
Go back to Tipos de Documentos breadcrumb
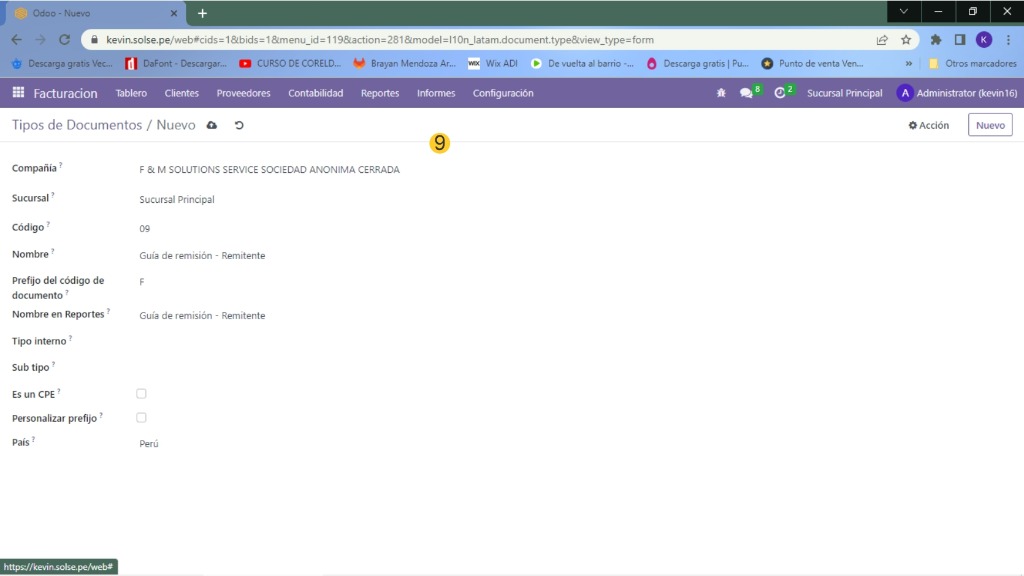tap(77, 125)
